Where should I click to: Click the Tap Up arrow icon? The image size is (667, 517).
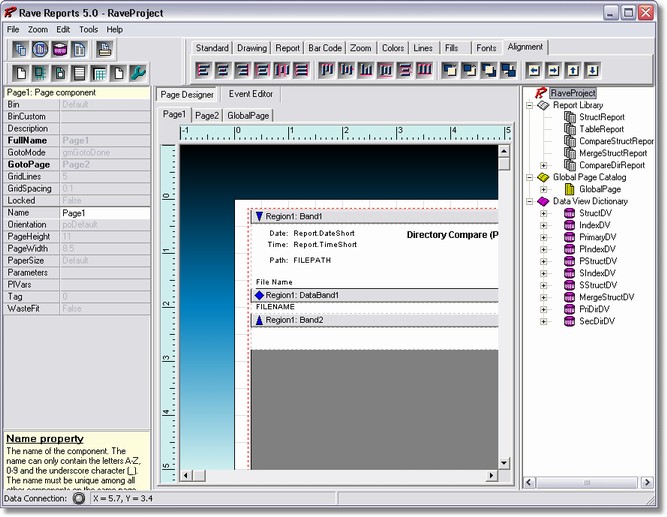click(x=573, y=70)
